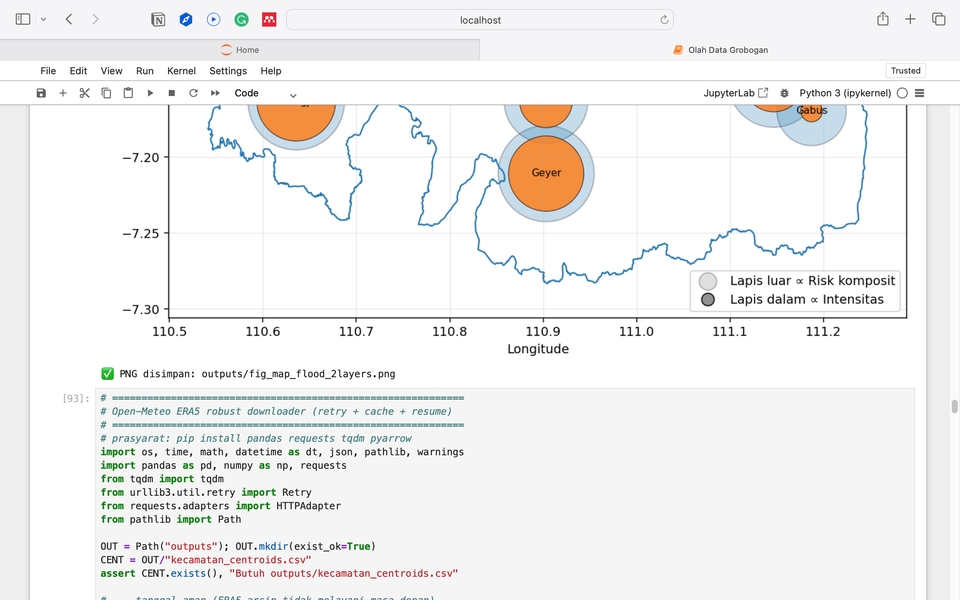Viewport: 960px width, 600px height.
Task: Cut selected cell with scissors icon
Action: click(85, 93)
